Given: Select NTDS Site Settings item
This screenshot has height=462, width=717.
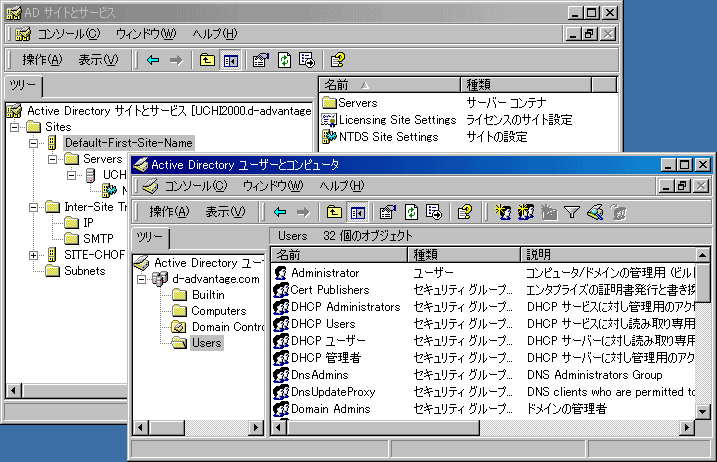Looking at the screenshot, I should tap(380, 137).
